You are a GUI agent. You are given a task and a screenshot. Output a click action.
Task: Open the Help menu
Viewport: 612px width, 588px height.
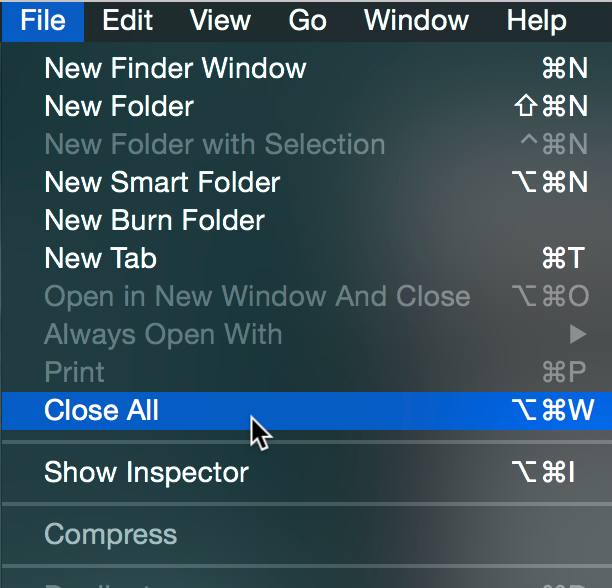click(536, 21)
